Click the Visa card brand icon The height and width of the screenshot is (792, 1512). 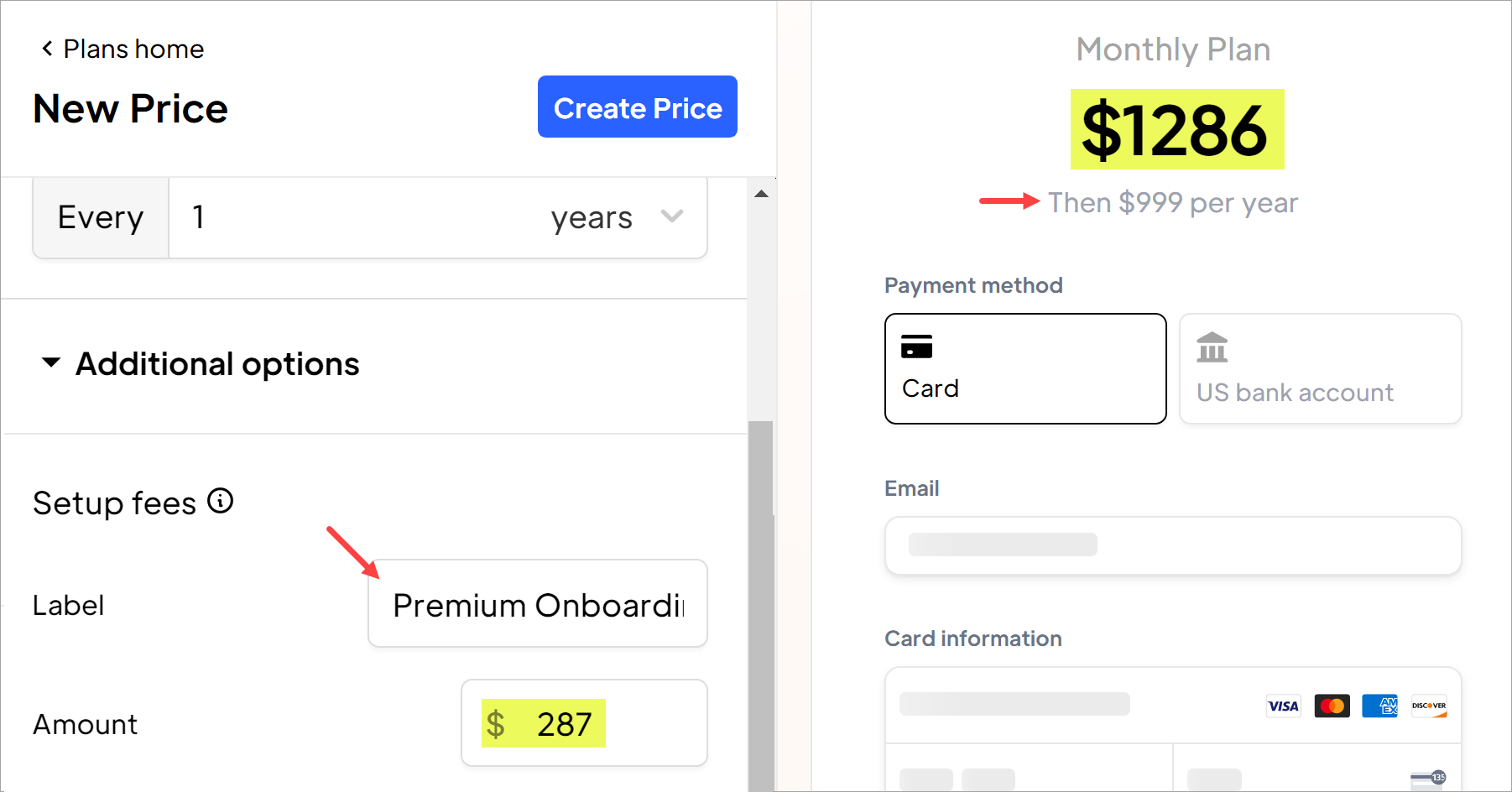pyautogui.click(x=1282, y=706)
